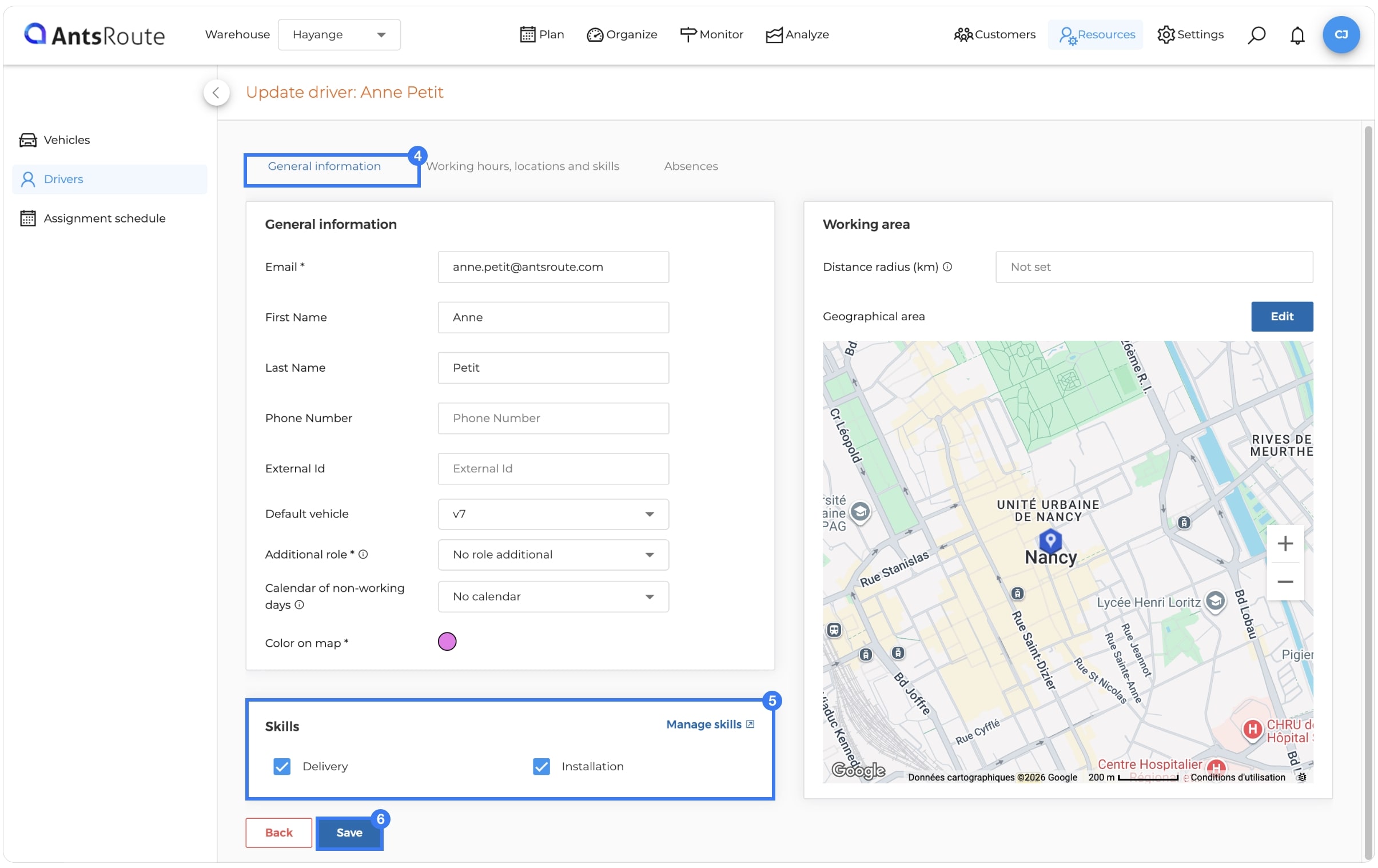Click the Email input field
The height and width of the screenshot is (868, 1378).
click(553, 267)
